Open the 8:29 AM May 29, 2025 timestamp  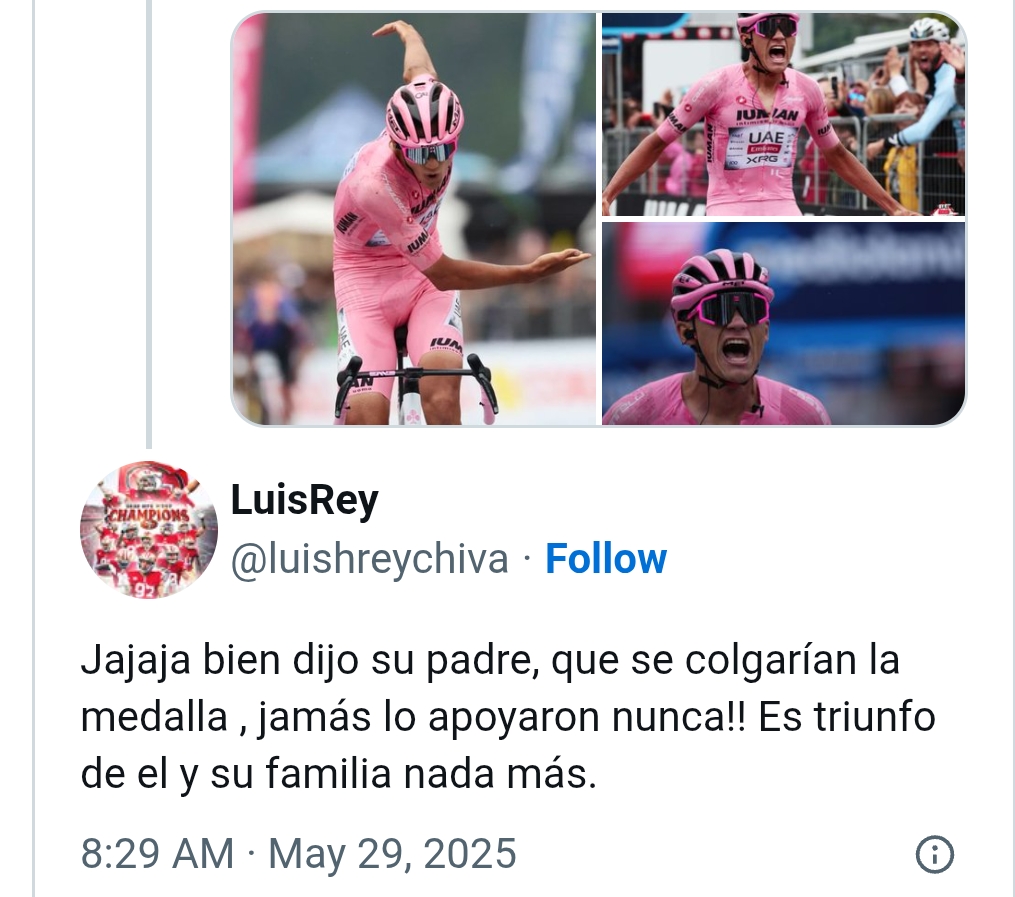point(298,853)
